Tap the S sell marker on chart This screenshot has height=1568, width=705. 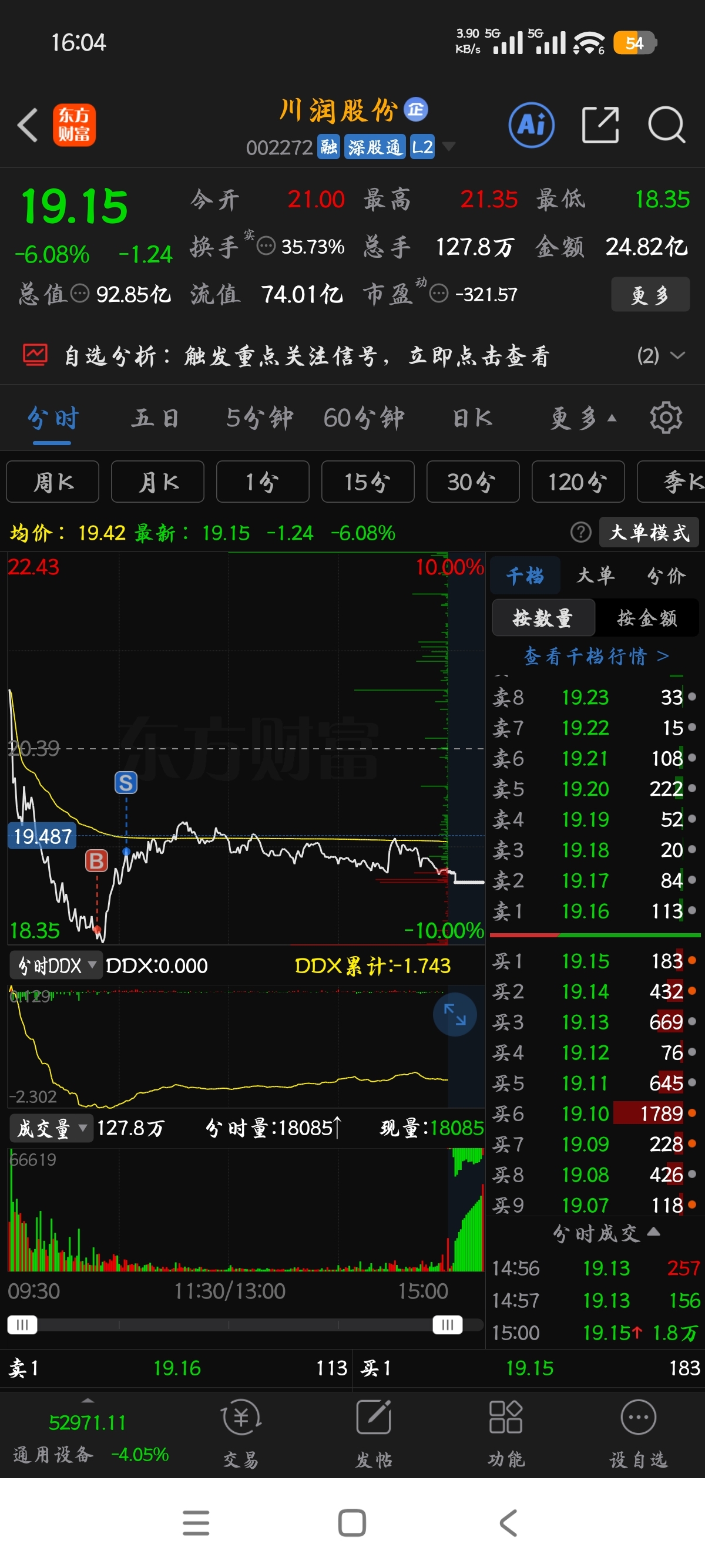pyautogui.click(x=126, y=782)
